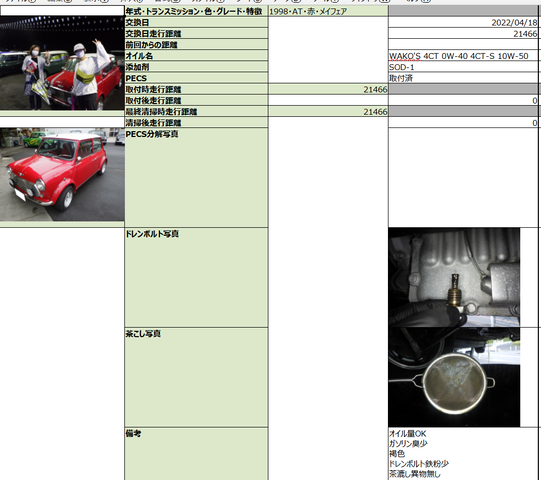
Task: Select the drain bolt photo
Action: click(x=454, y=277)
